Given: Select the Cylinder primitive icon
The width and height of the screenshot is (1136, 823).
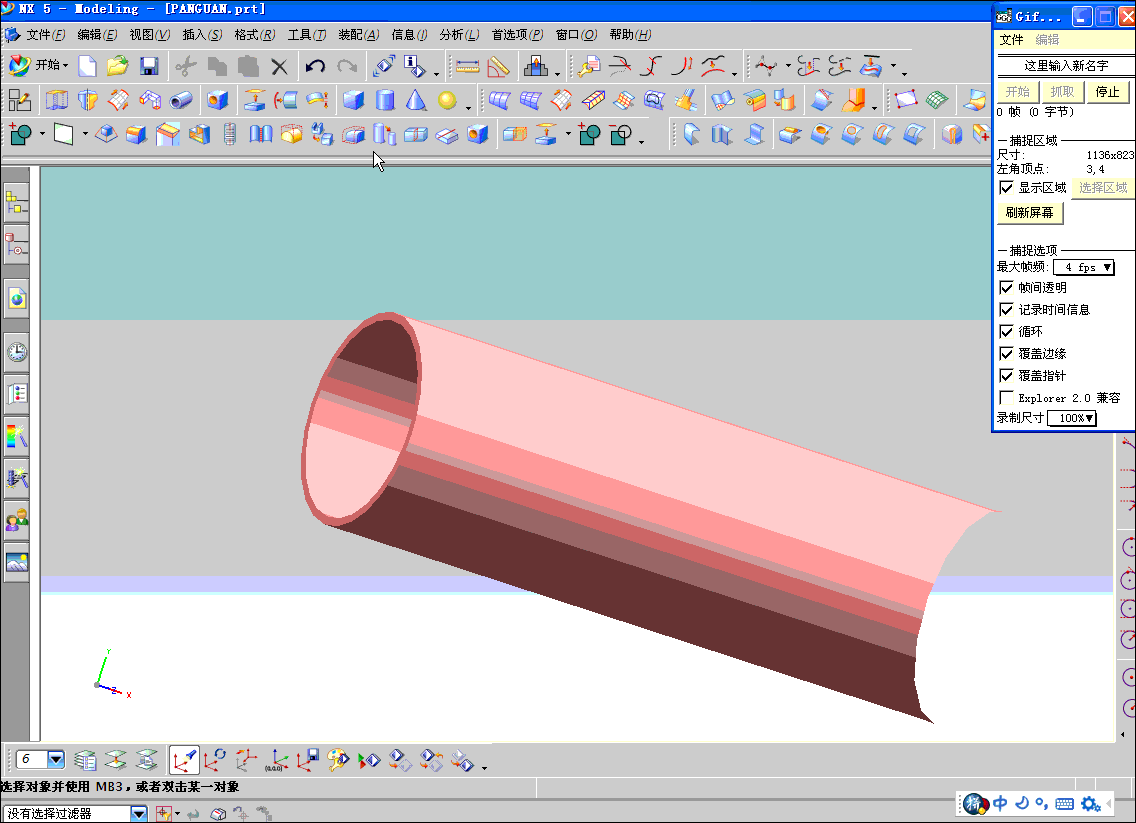Looking at the screenshot, I should (385, 100).
